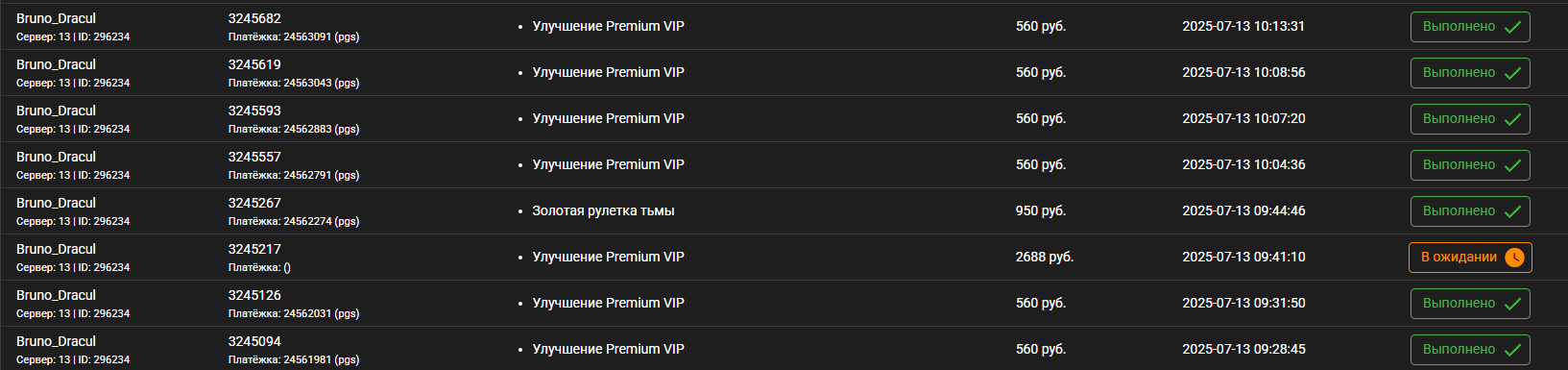Viewport: 1568px width, 370px height.
Task: Click 'Выполнено' button for Золотая рулетка тьмы
Action: (x=1470, y=211)
